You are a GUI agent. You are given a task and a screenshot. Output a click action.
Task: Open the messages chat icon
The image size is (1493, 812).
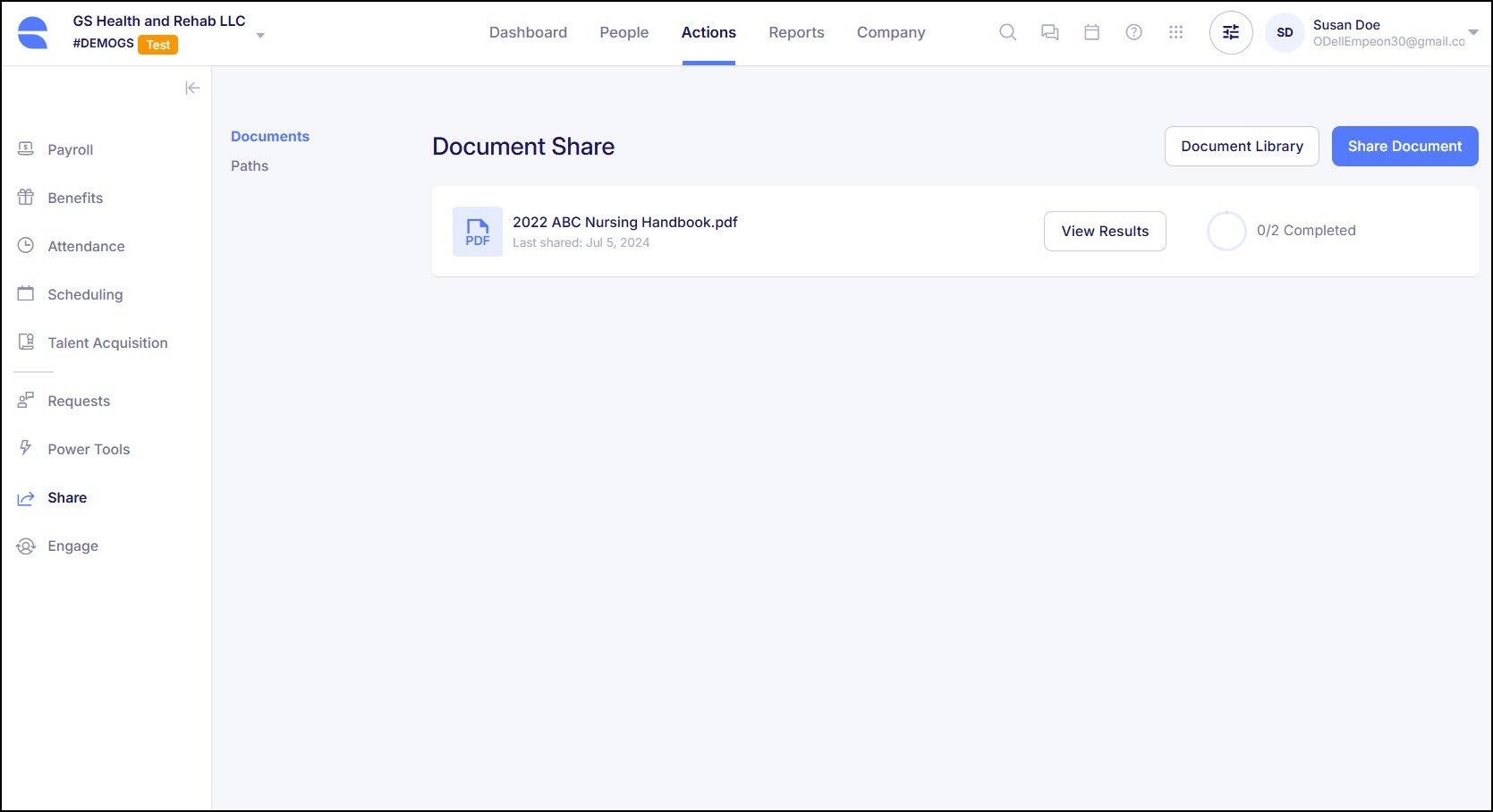(x=1048, y=31)
